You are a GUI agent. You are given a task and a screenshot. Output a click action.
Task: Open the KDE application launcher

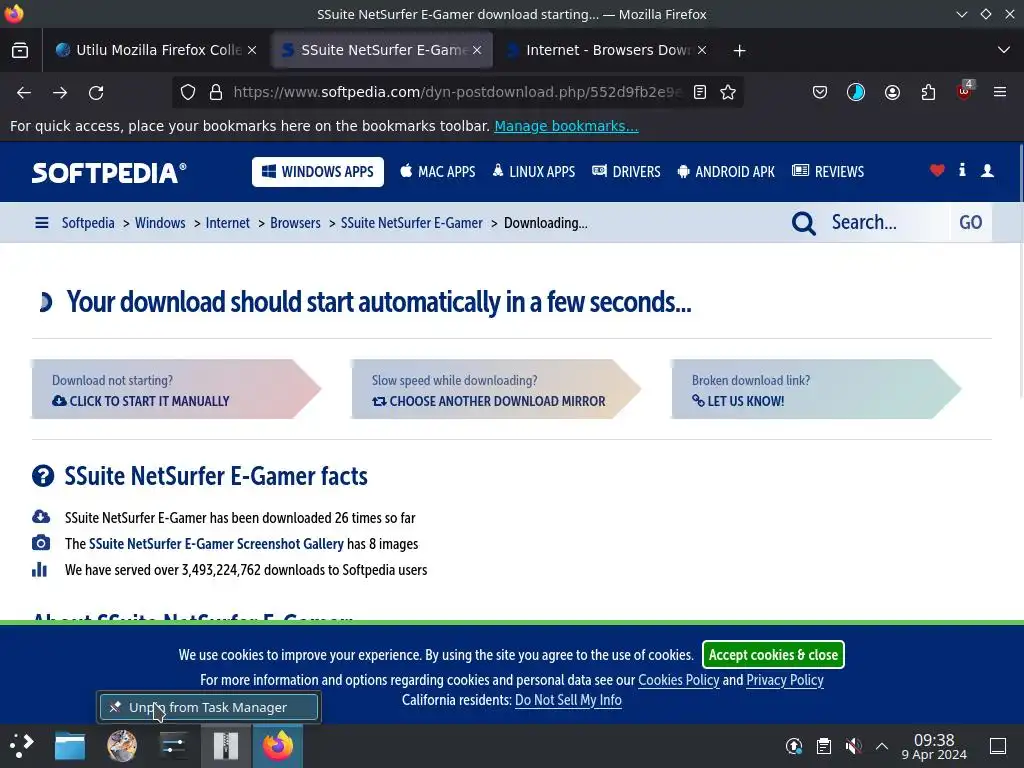tap(21, 746)
